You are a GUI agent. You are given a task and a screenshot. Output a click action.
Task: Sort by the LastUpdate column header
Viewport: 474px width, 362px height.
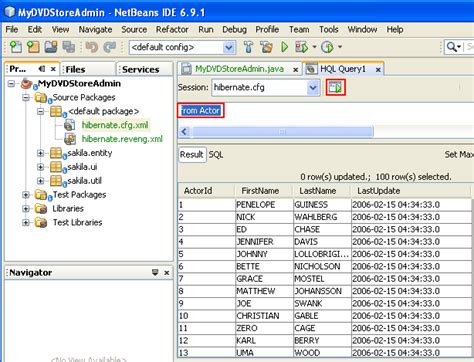410,191
